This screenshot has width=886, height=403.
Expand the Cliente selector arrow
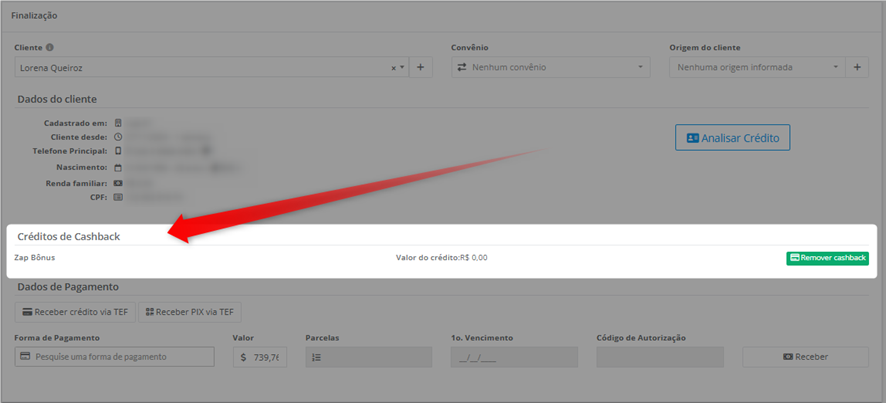point(402,67)
